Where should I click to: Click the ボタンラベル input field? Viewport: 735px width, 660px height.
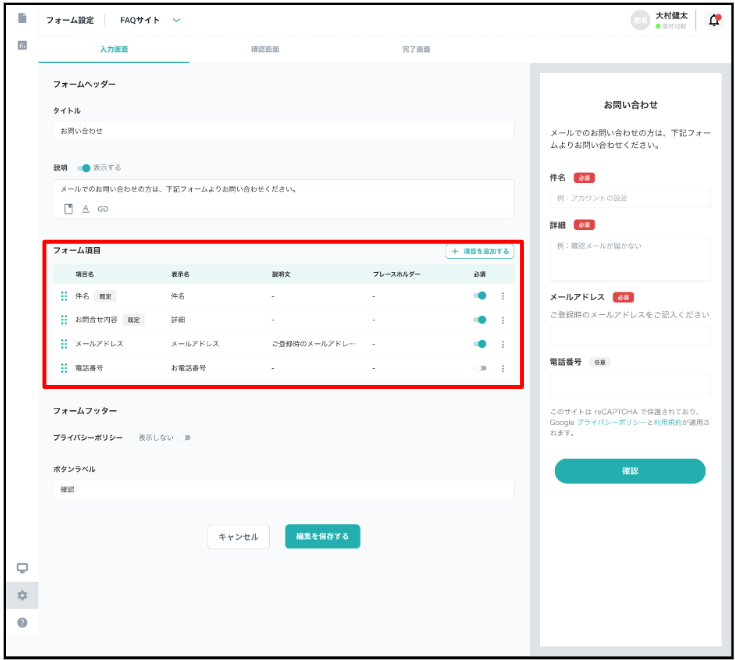pyautogui.click(x=283, y=490)
